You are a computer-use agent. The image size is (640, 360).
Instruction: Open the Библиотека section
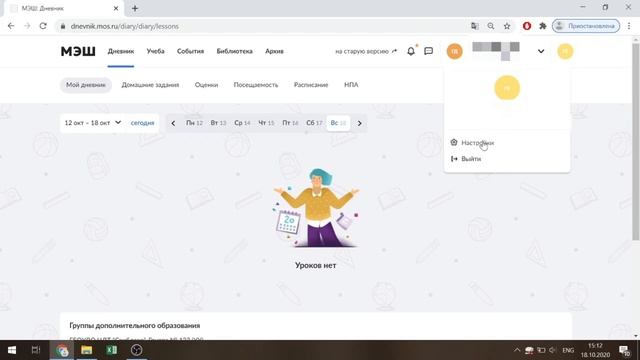point(234,51)
